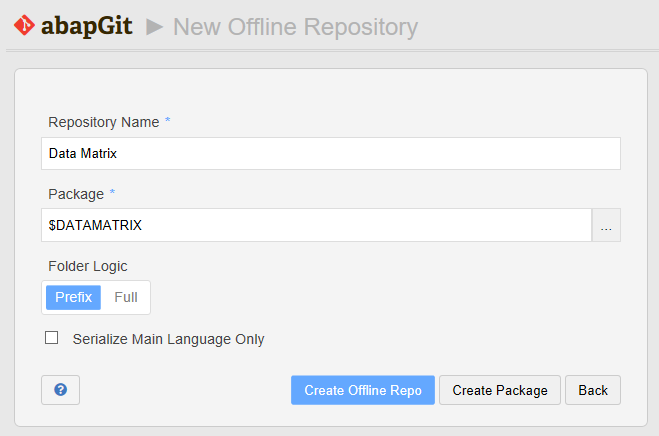Click the Create Package button
The width and height of the screenshot is (659, 436).
[500, 390]
